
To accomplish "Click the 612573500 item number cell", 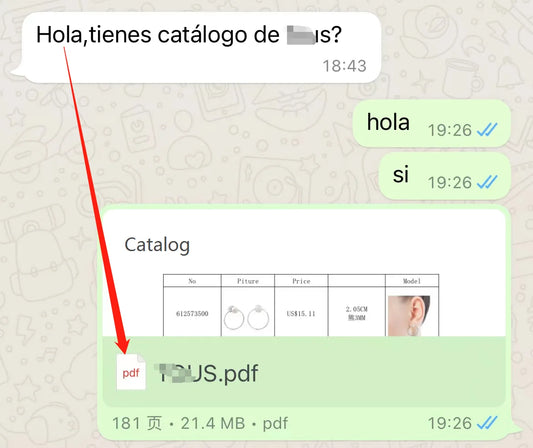I will pyautogui.click(x=192, y=313).
